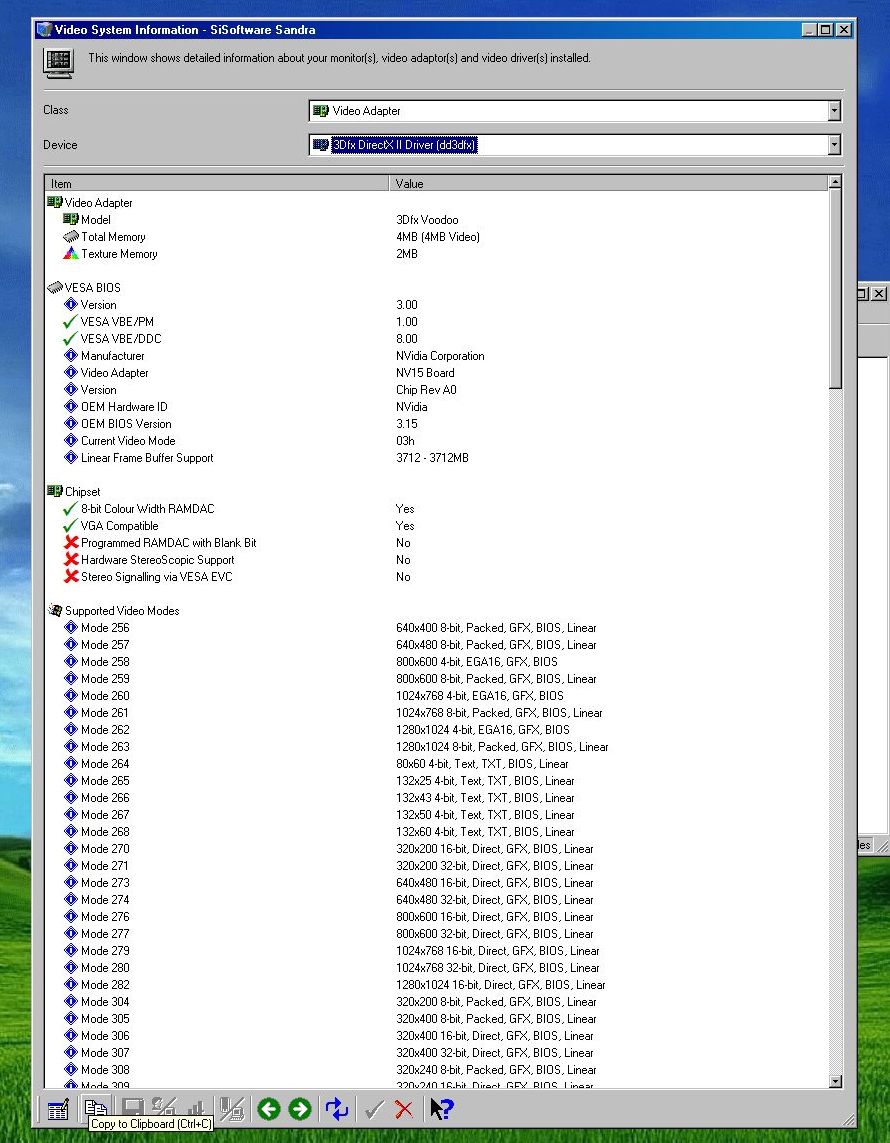Viewport: 890px width, 1143px height.
Task: Click the greyed-out save floppy disk icon
Action: 133,1109
